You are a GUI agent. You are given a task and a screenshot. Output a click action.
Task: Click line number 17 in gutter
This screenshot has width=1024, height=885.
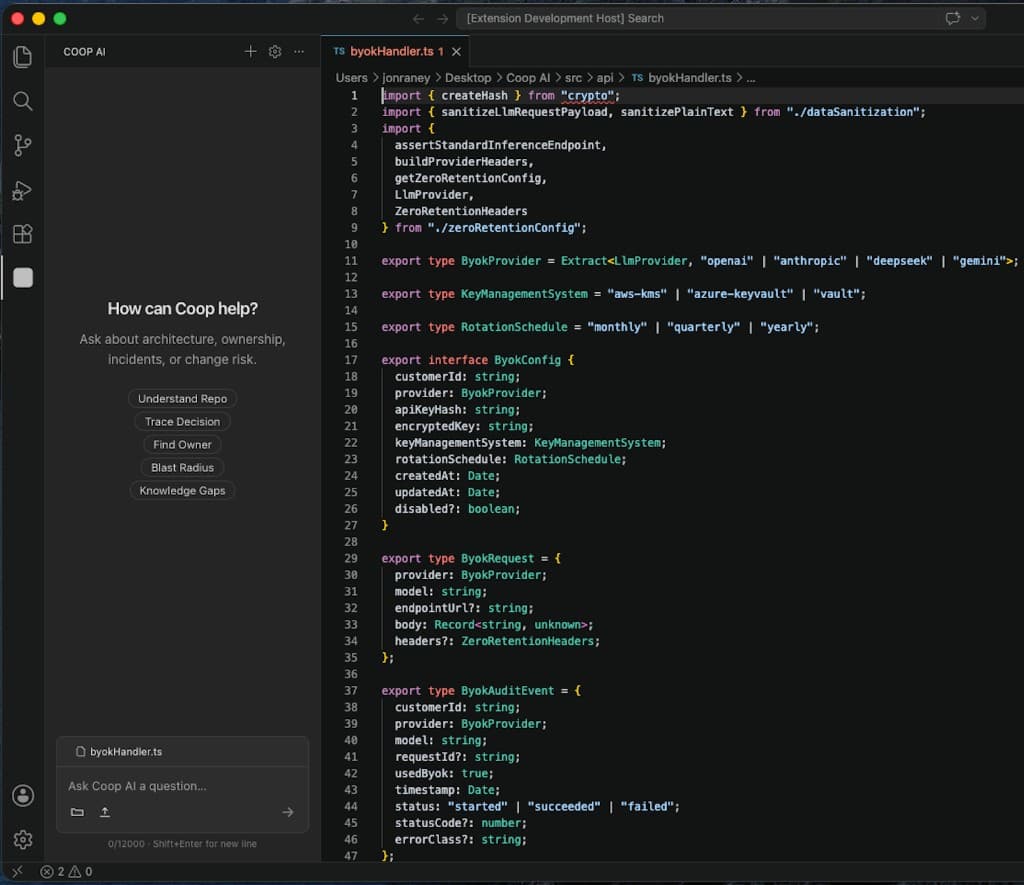pyautogui.click(x=351, y=360)
